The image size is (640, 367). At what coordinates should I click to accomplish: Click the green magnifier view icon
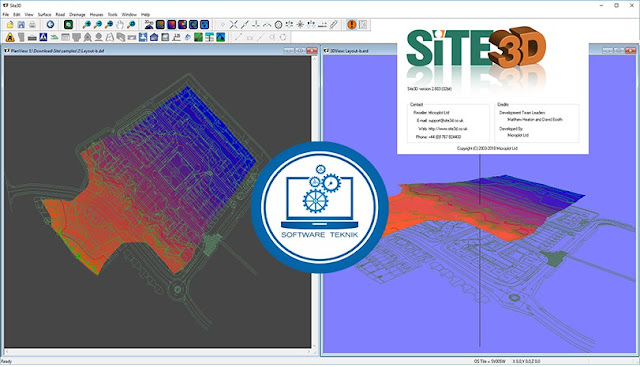click(69, 24)
